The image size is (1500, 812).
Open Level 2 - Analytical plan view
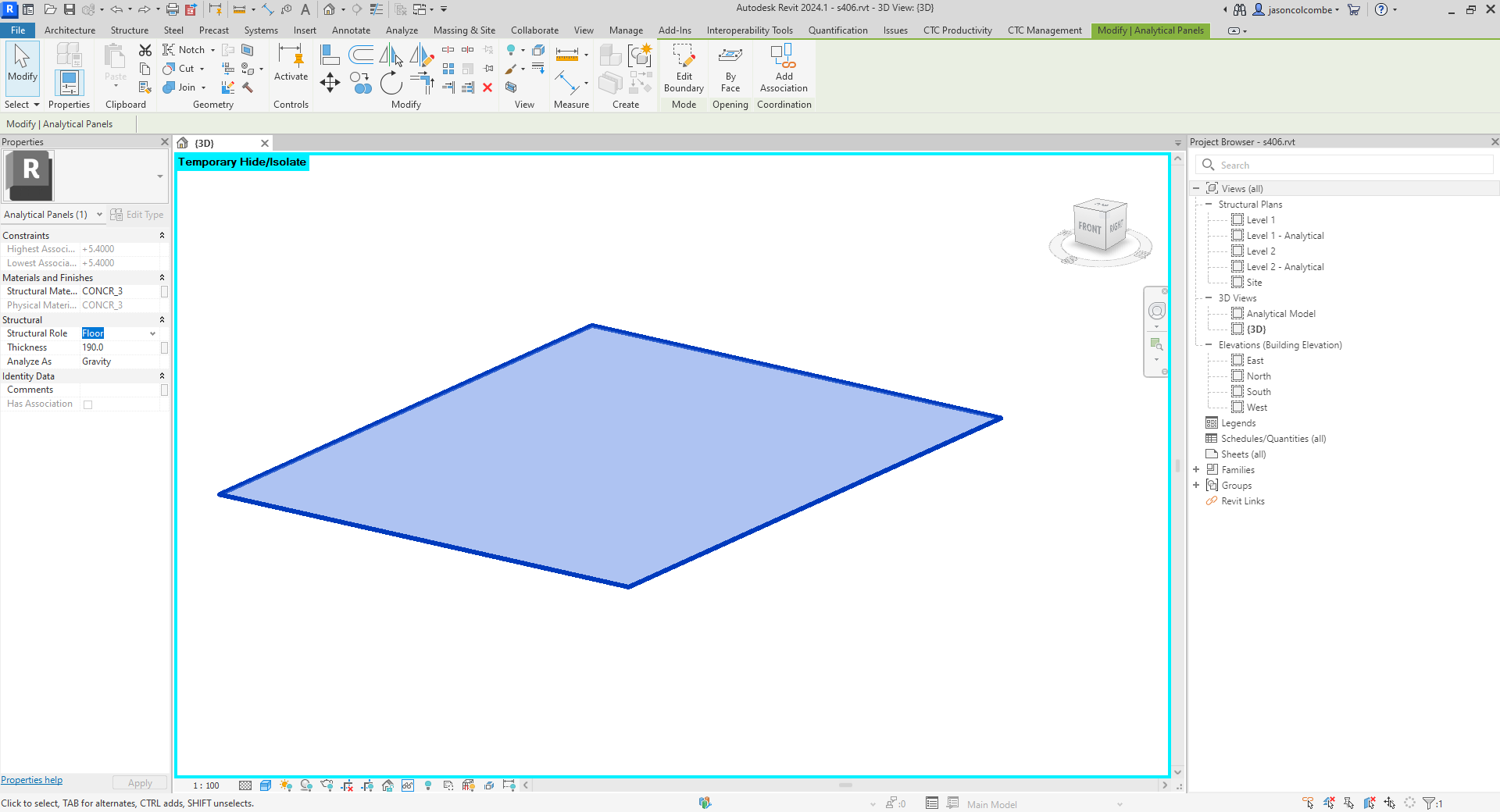click(x=1284, y=267)
